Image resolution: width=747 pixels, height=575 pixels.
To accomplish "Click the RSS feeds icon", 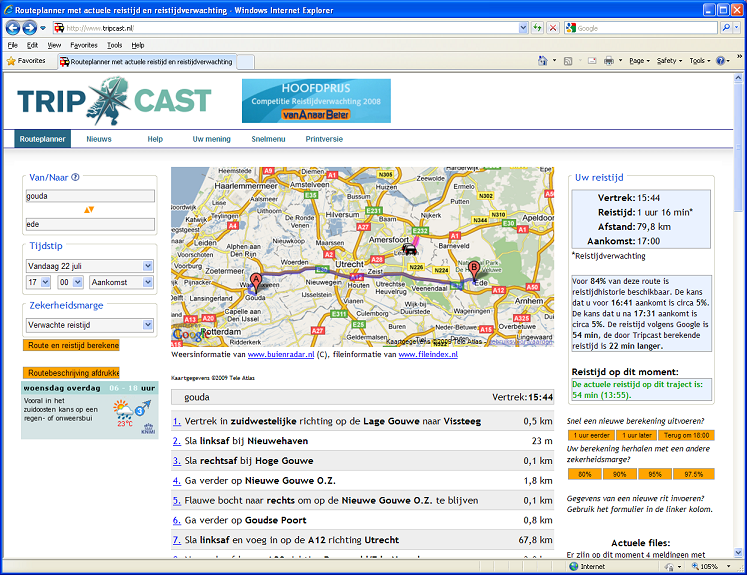I will point(568,61).
